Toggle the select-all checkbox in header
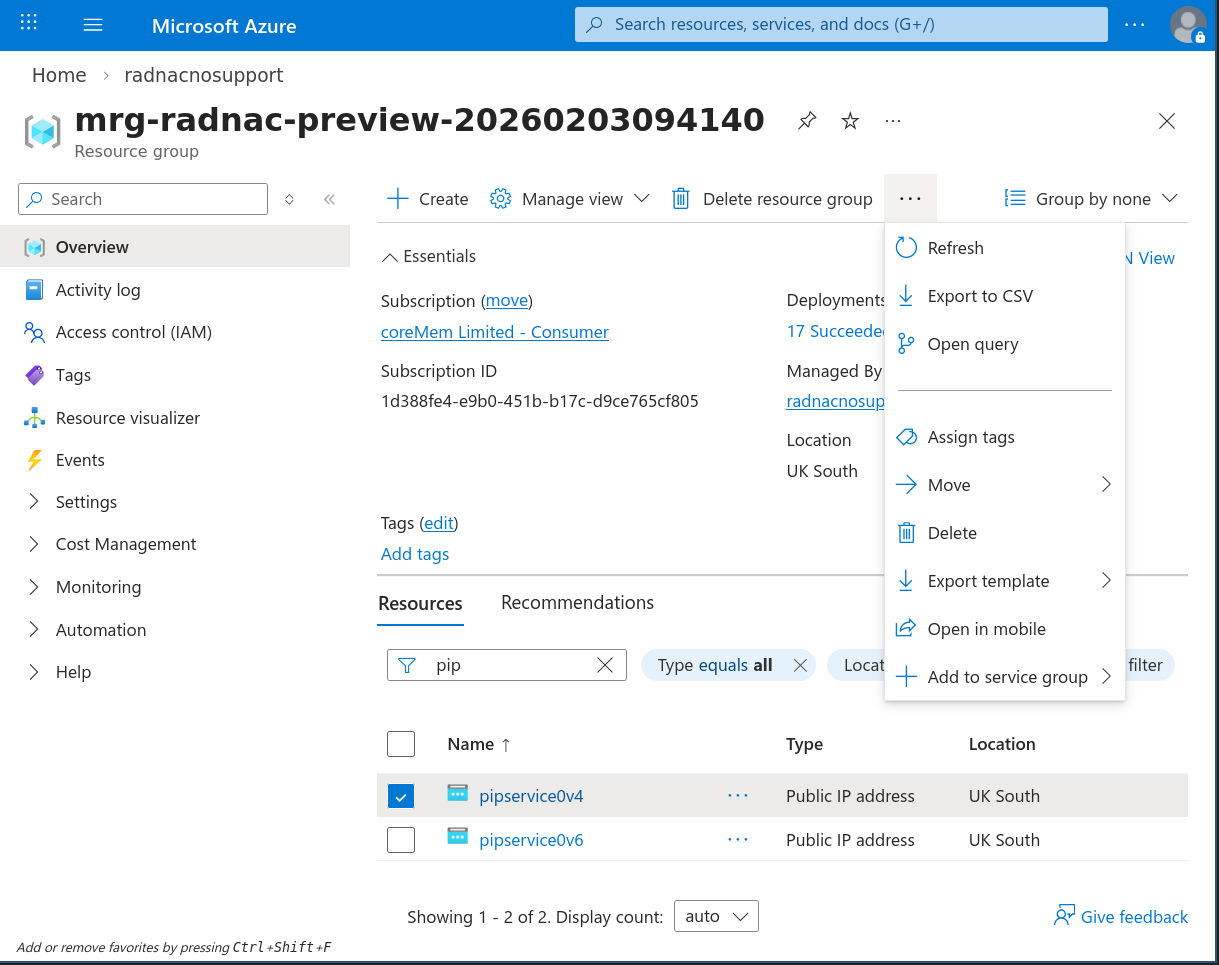This screenshot has width=1219, height=965. [x=401, y=744]
